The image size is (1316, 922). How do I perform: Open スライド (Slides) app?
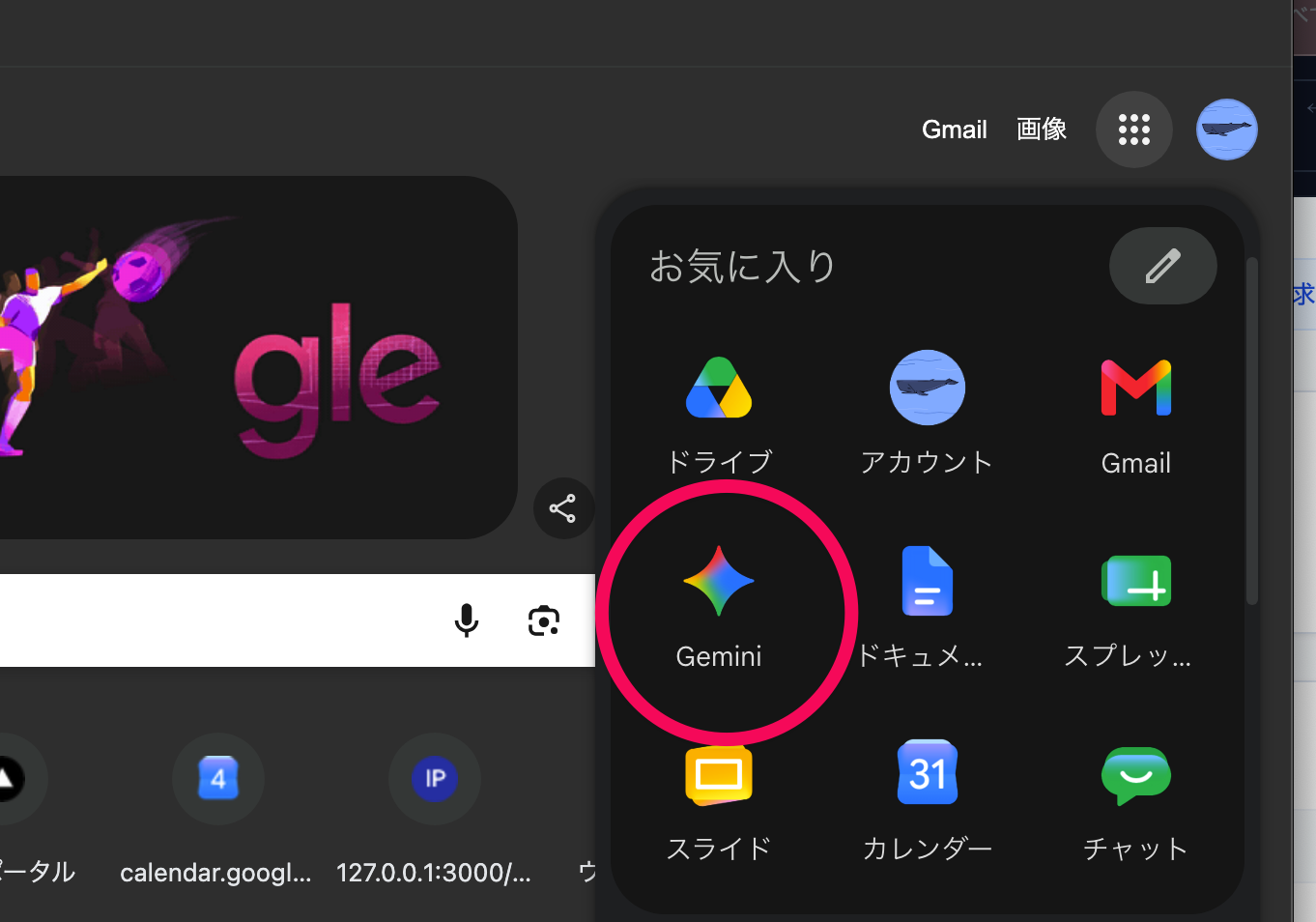click(x=719, y=801)
